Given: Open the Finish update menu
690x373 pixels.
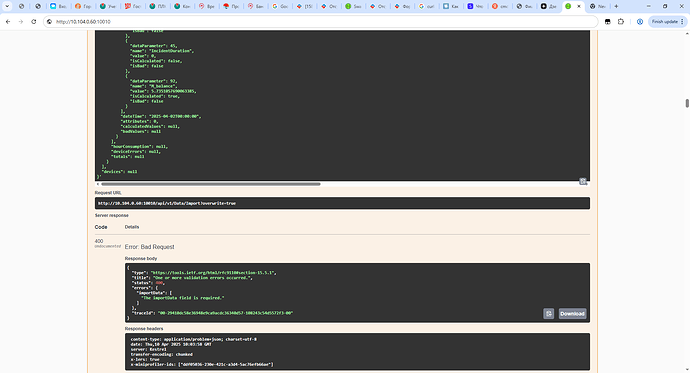Looking at the screenshot, I should click(x=668, y=22).
